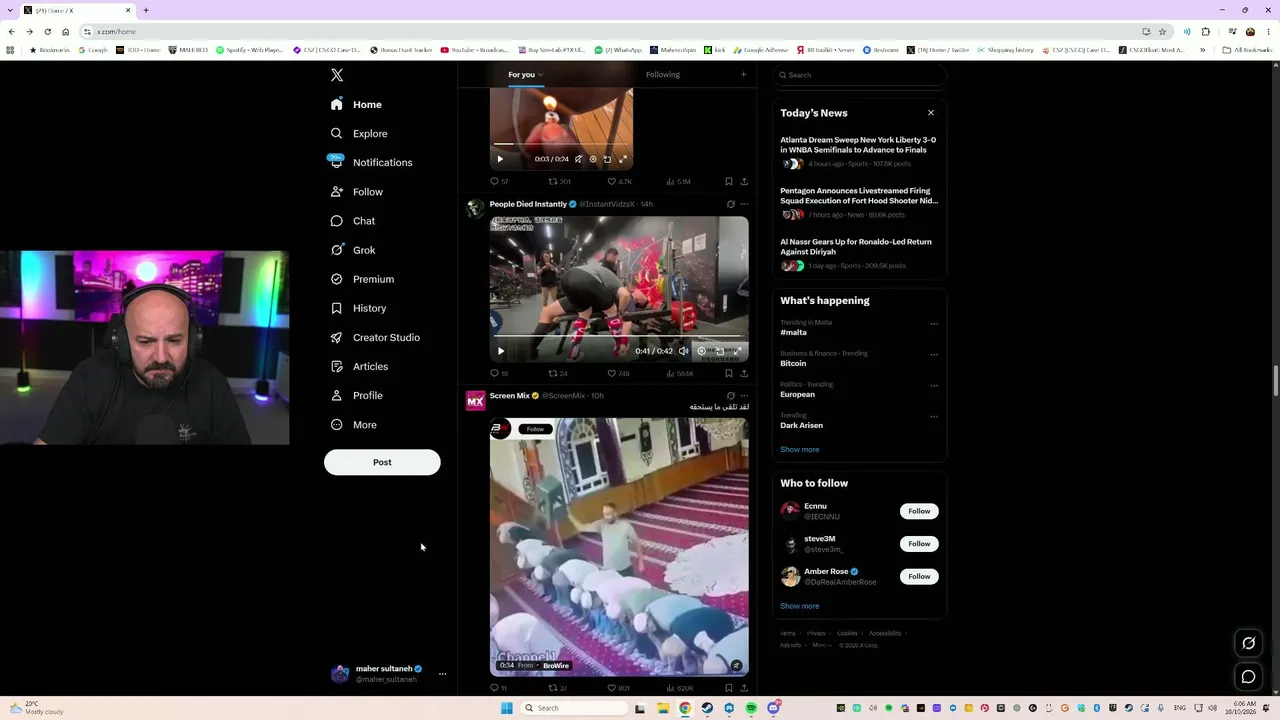This screenshot has width=1280, height=720.
Task: Open the Atlanta Dream Sweep New York Liberty news
Action: [858, 145]
